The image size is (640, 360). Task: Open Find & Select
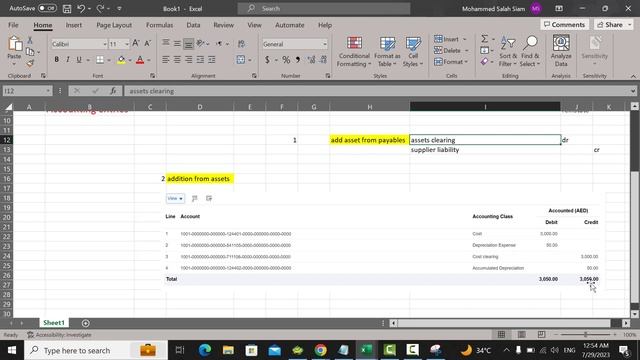tap(530, 52)
